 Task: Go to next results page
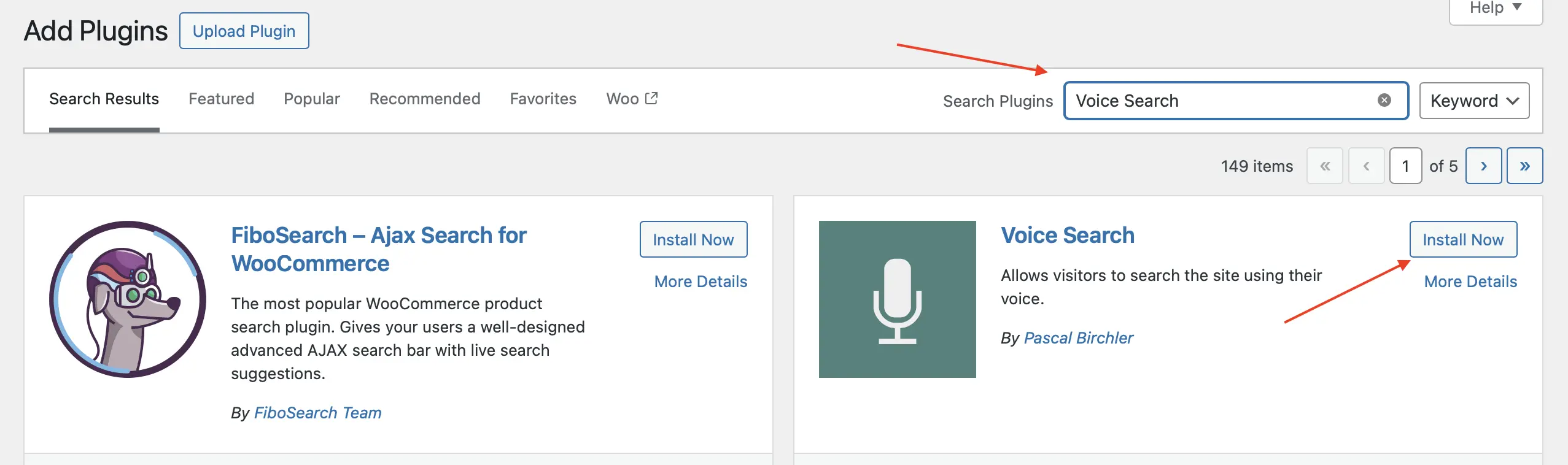point(1483,166)
